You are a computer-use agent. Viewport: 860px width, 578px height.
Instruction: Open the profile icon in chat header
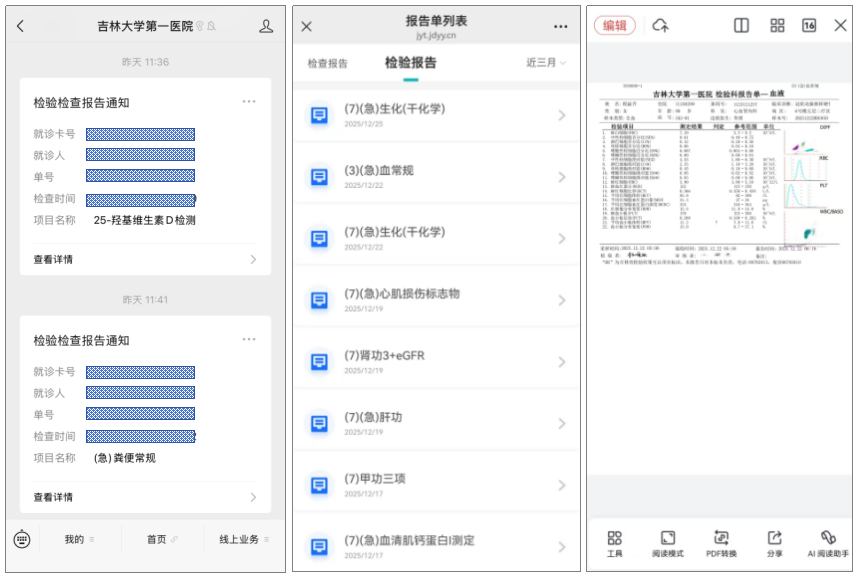point(266,26)
